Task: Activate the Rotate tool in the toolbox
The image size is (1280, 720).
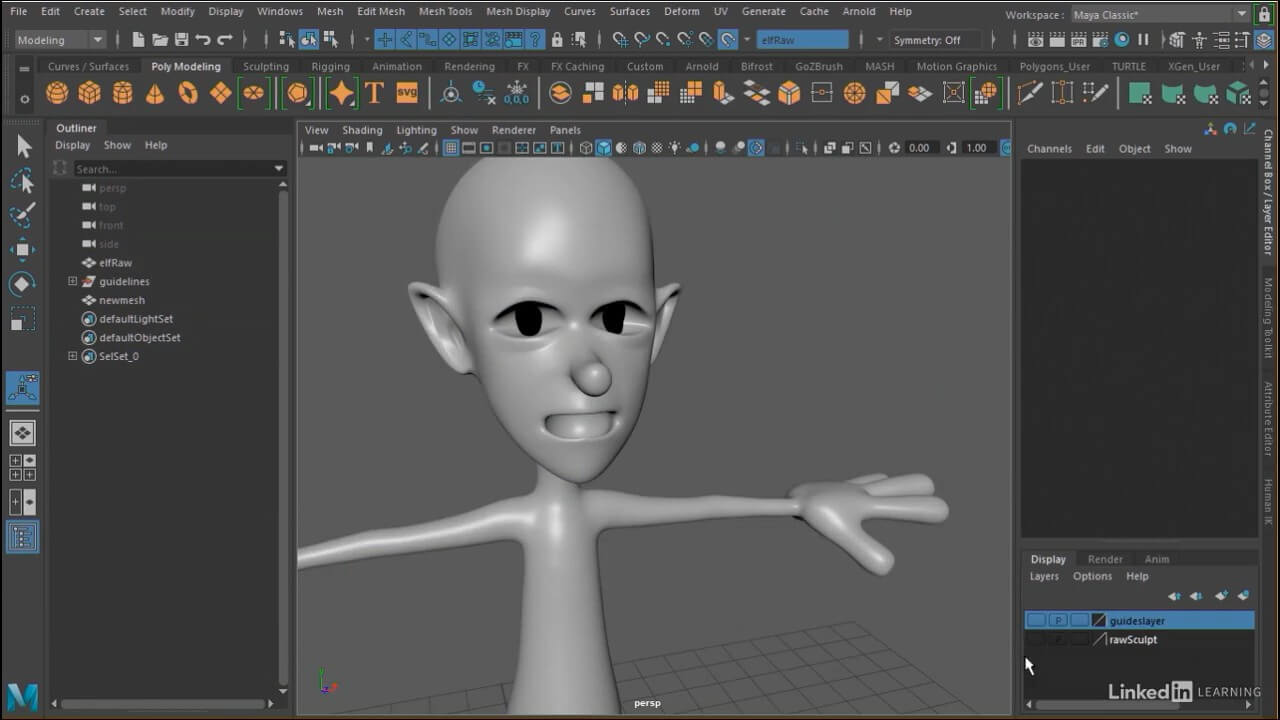Action: tap(22, 284)
